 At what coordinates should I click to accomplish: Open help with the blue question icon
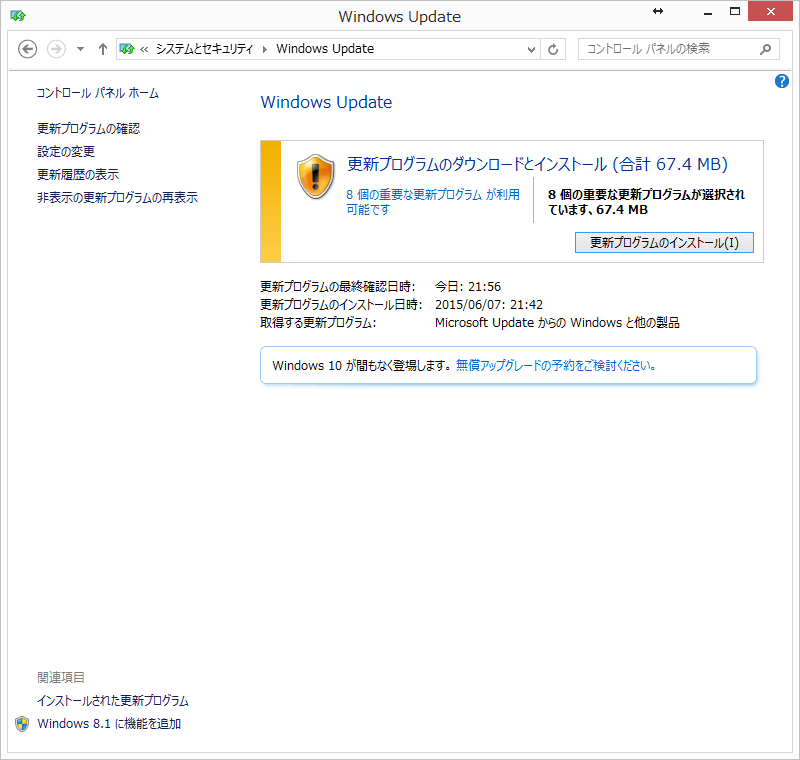[782, 81]
